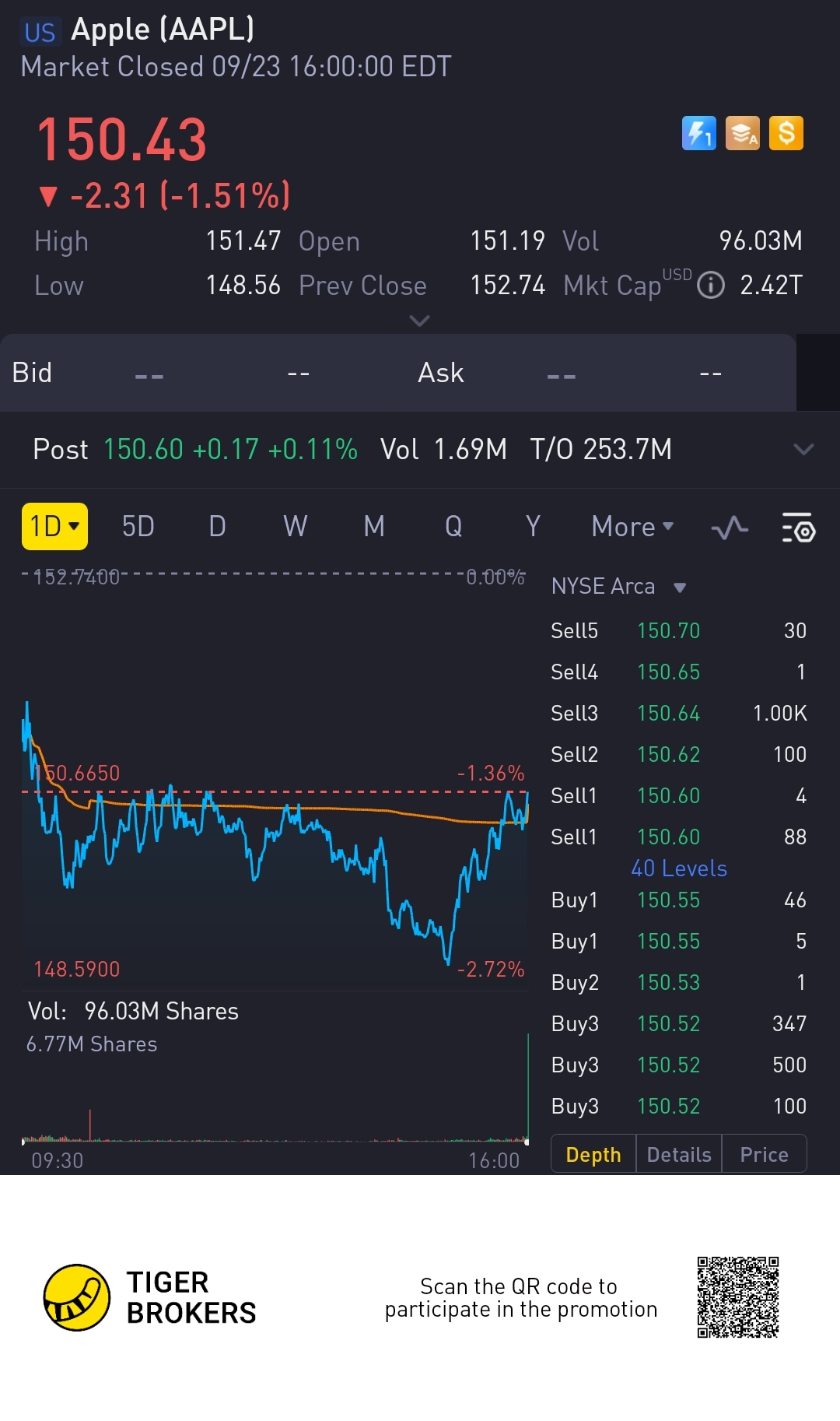
Task: Tap the orange stacked-layers badge icon
Action: tap(743, 133)
